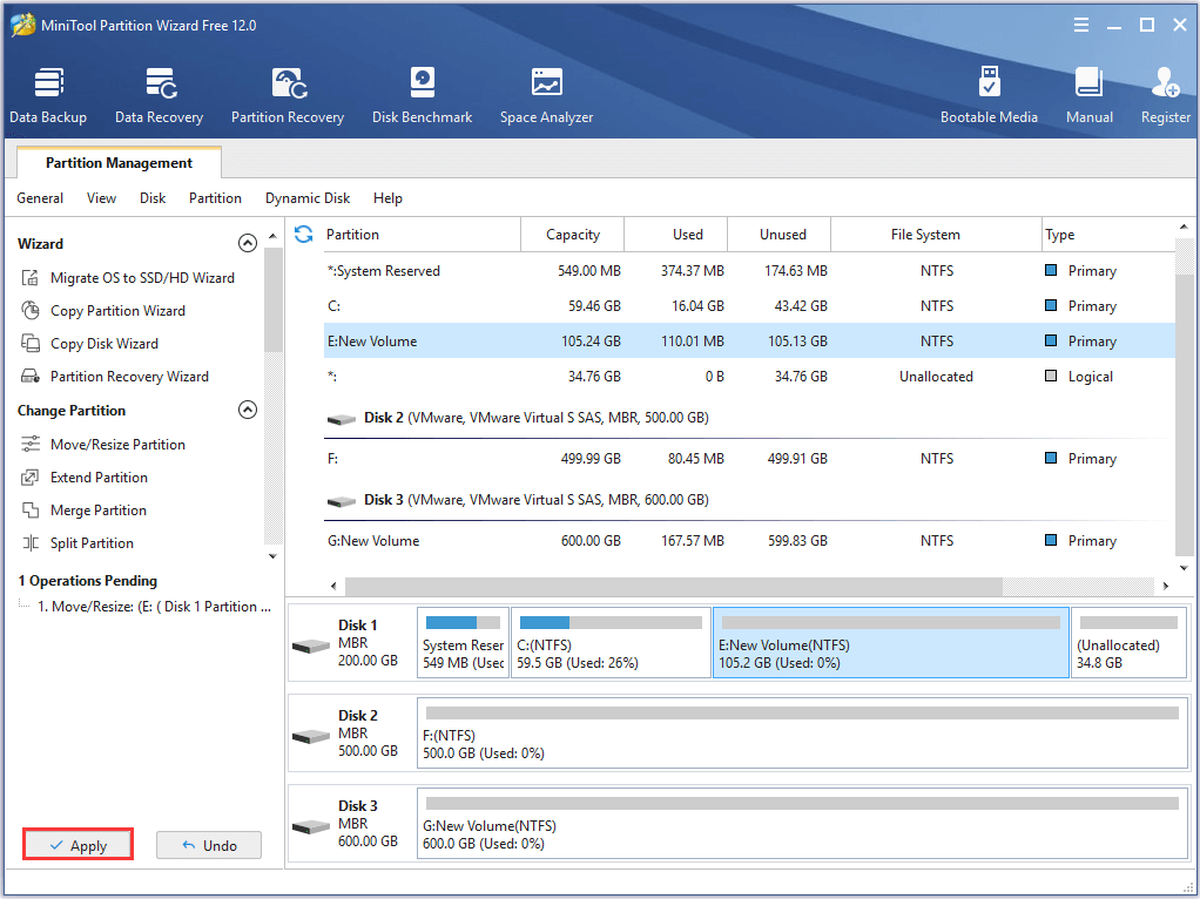Screen dimensions: 1200x899
Task: Open the General menu
Action: pos(40,198)
